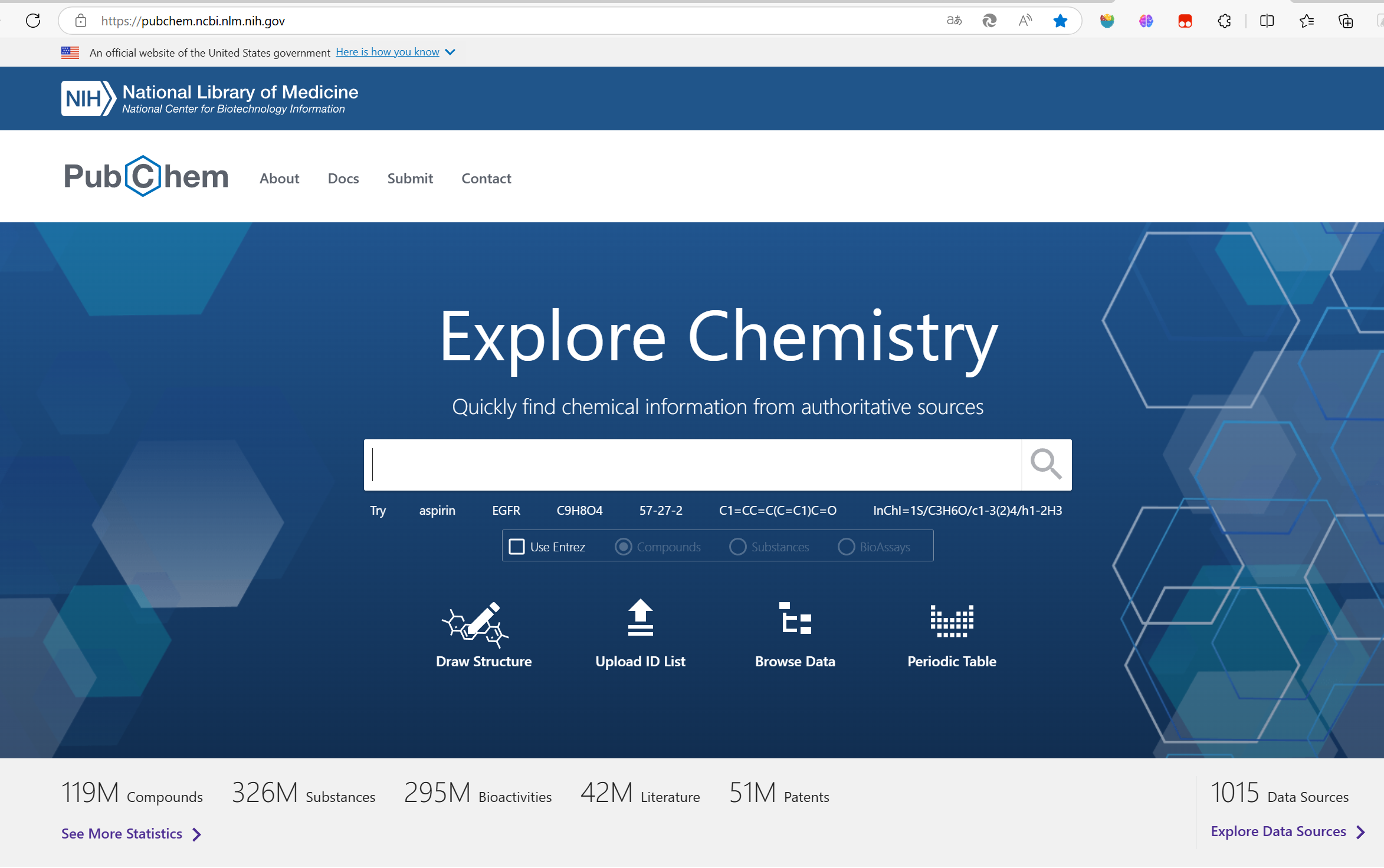Image resolution: width=1384 pixels, height=868 pixels.
Task: Click the 1015 Data Sources statistic
Action: 1280,793
